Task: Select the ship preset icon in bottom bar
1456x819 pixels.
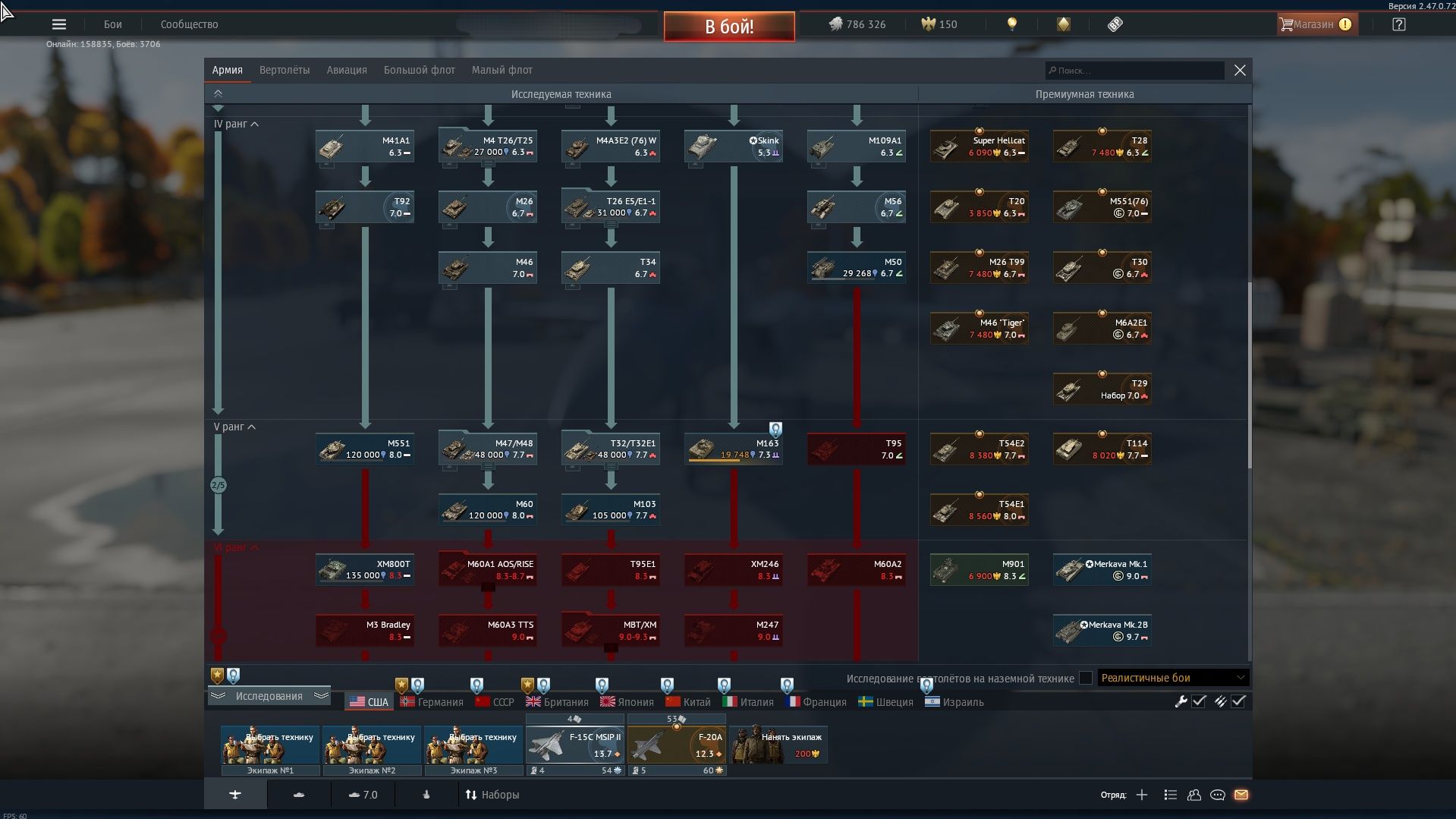Action: pyautogui.click(x=299, y=795)
